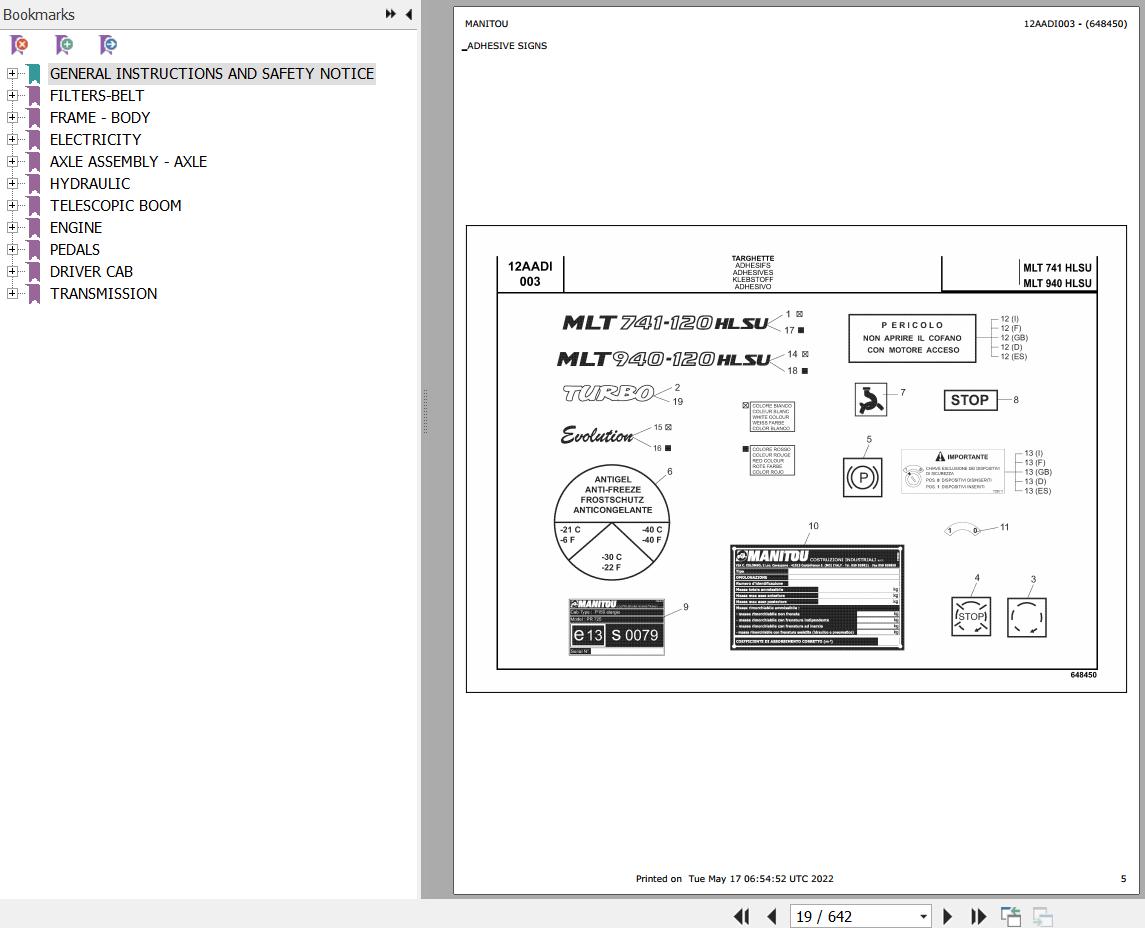
Task: Expand the PEDALS bookmark node
Action: 12,250
